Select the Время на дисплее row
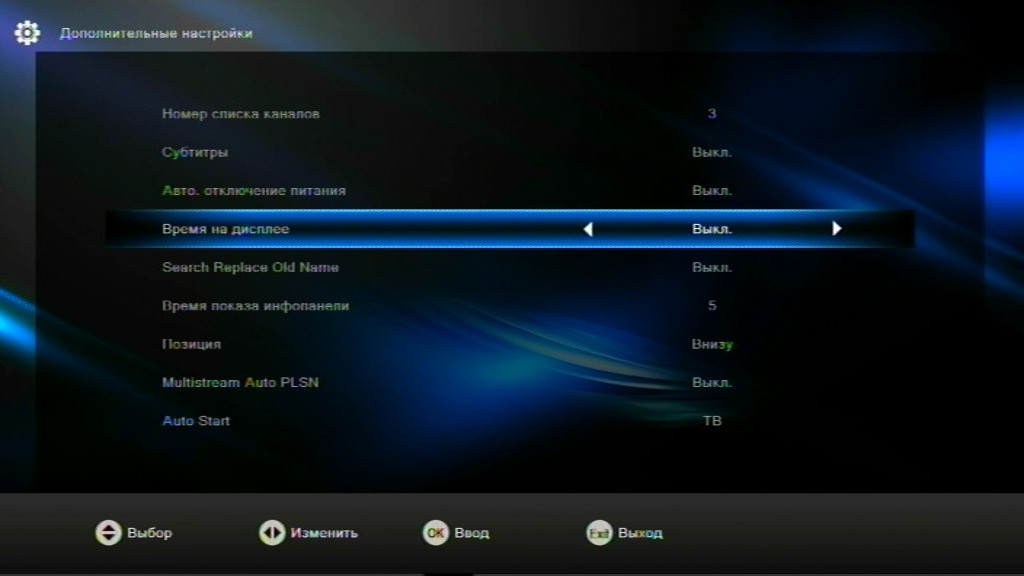1024x576 pixels. 509,229
